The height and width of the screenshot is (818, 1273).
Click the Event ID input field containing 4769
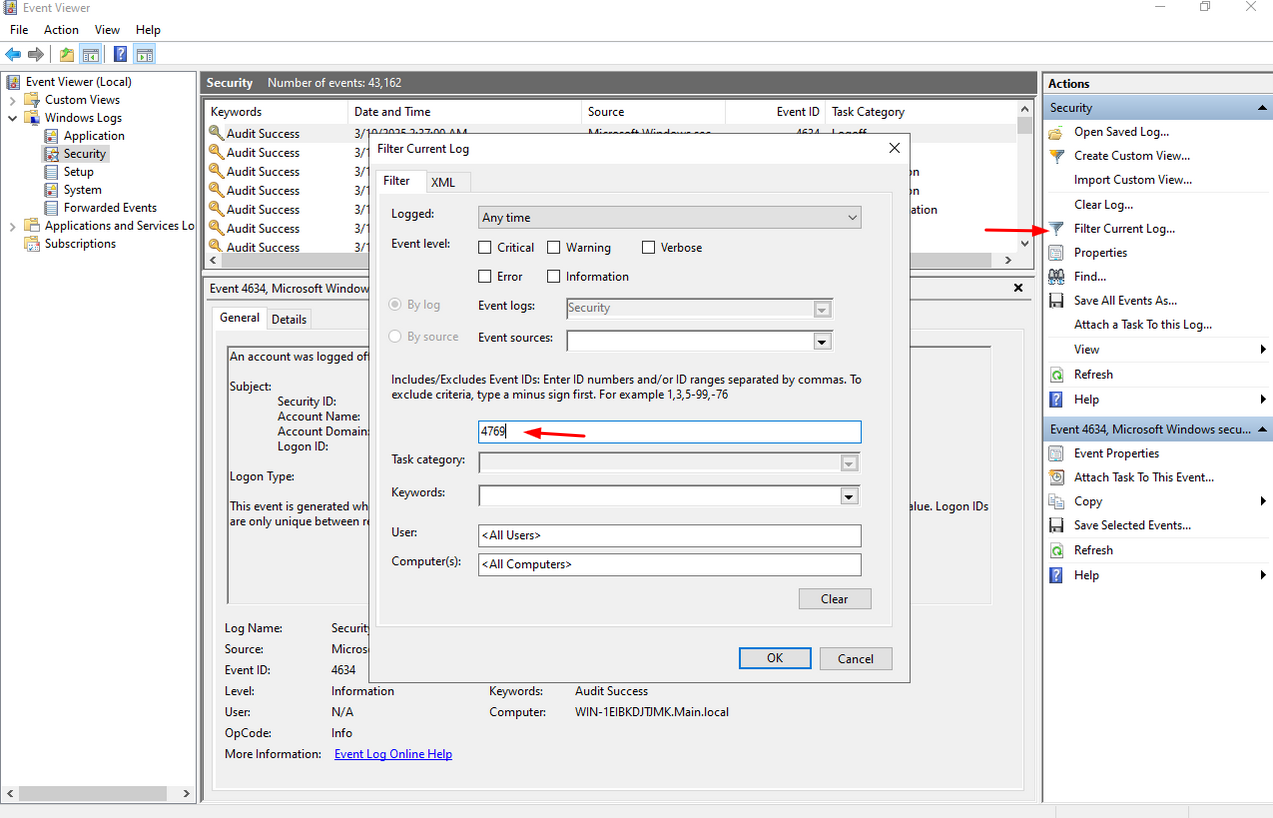[x=669, y=432]
